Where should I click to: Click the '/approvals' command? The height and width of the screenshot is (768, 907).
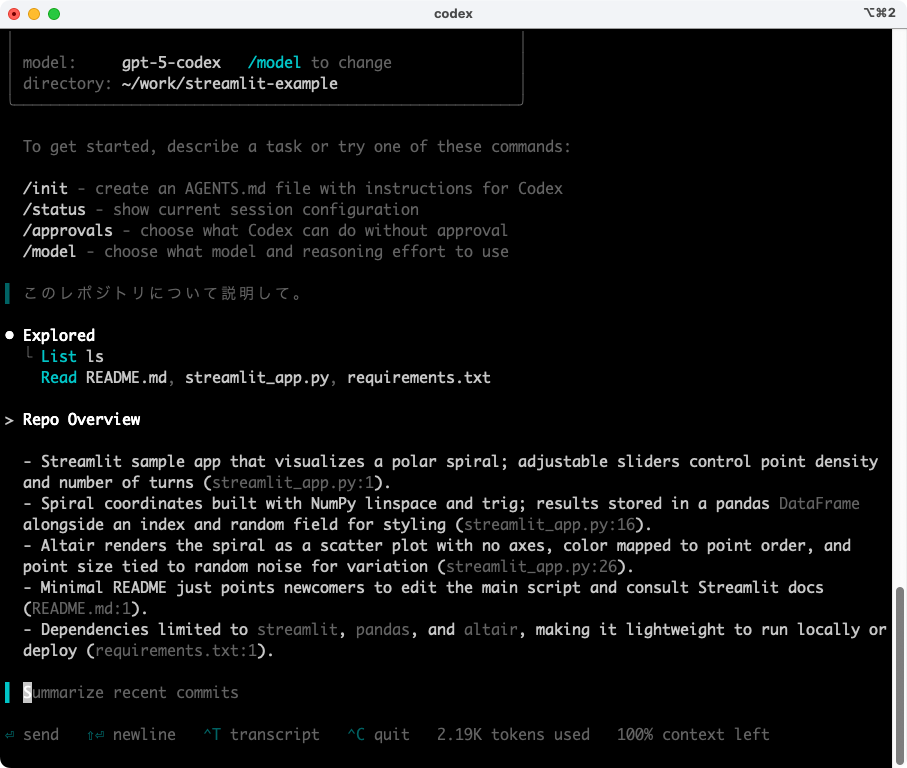coord(68,230)
